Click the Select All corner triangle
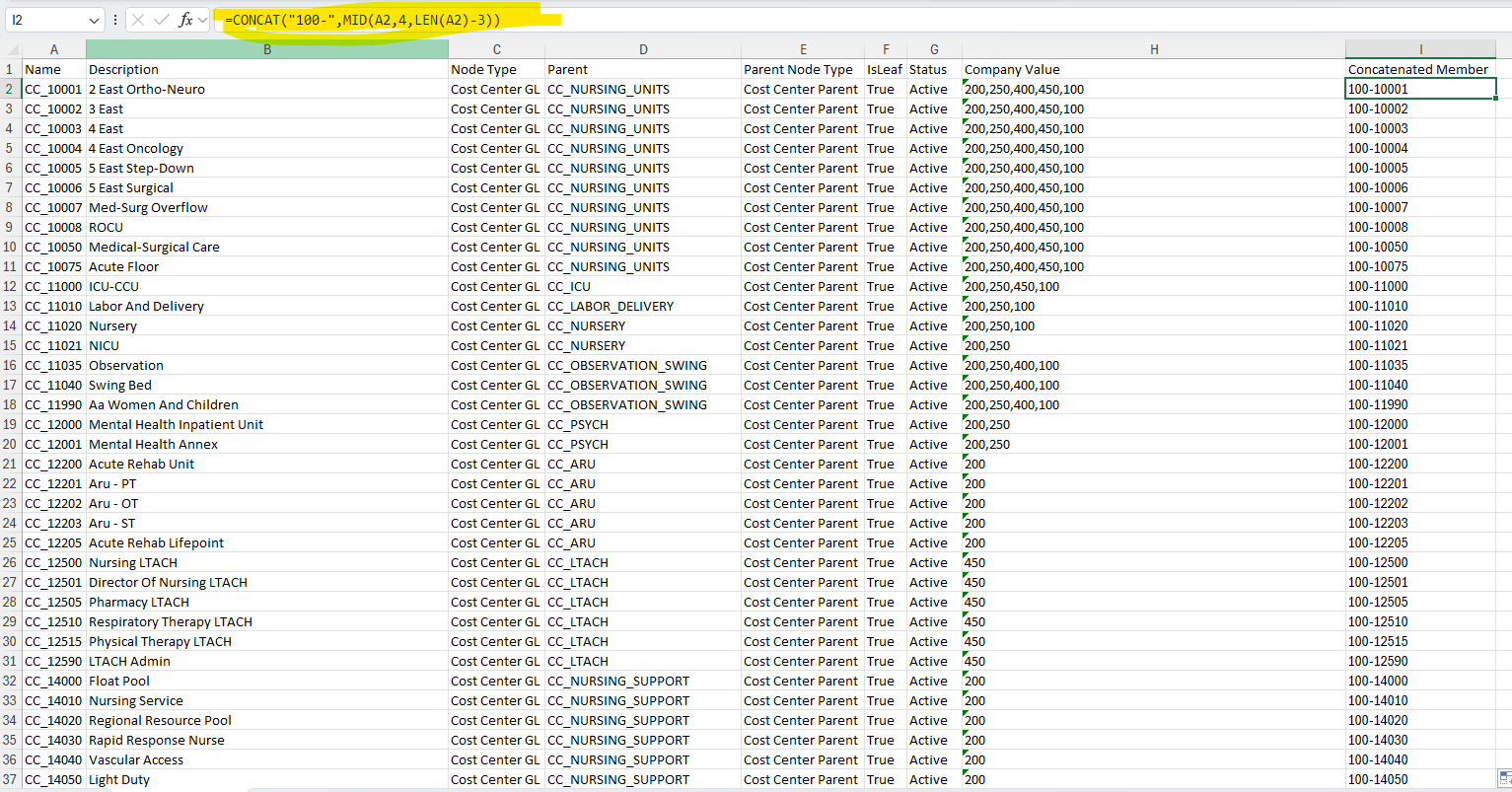Image resolution: width=1512 pixels, height=792 pixels. pyautogui.click(x=13, y=50)
